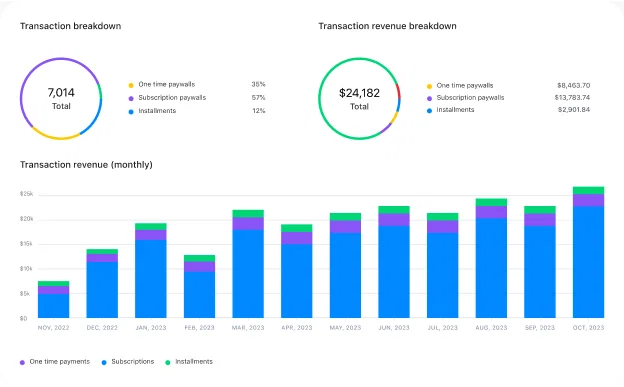
Task: Click the blue Subscriptions segment of JUL, 2023 bar
Action: (443, 275)
